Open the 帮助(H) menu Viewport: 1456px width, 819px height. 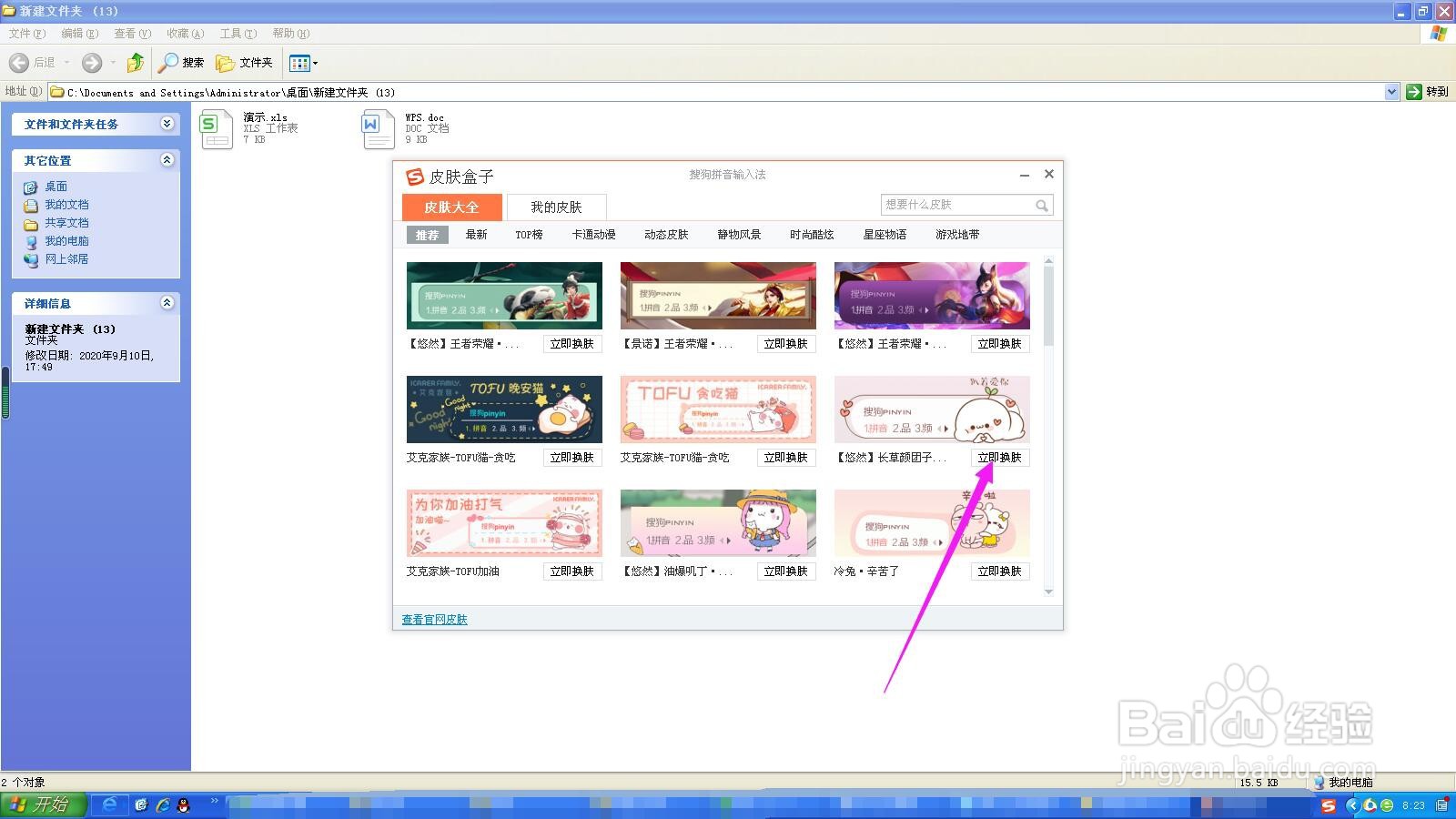click(291, 34)
